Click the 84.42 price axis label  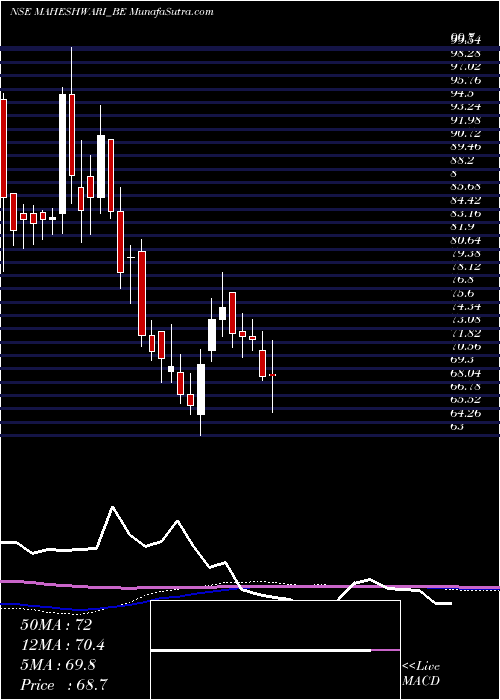pyautogui.click(x=466, y=200)
